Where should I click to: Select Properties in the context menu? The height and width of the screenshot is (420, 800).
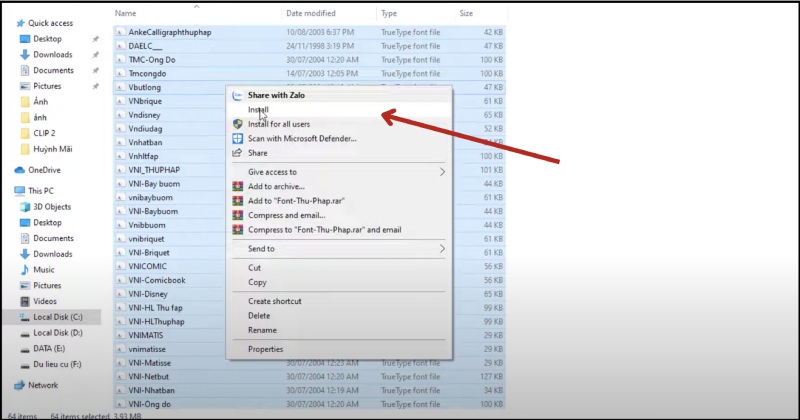(266, 349)
